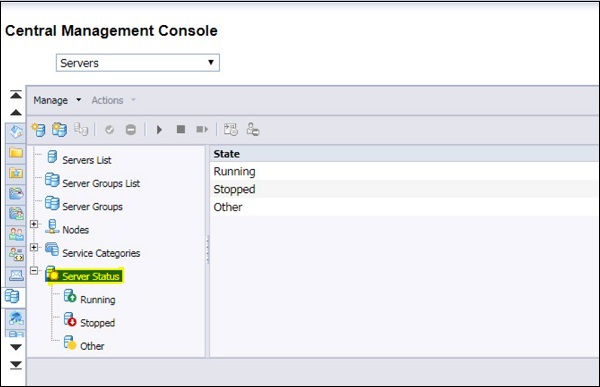Open the Manage menu
The width and height of the screenshot is (600, 387).
(57, 100)
